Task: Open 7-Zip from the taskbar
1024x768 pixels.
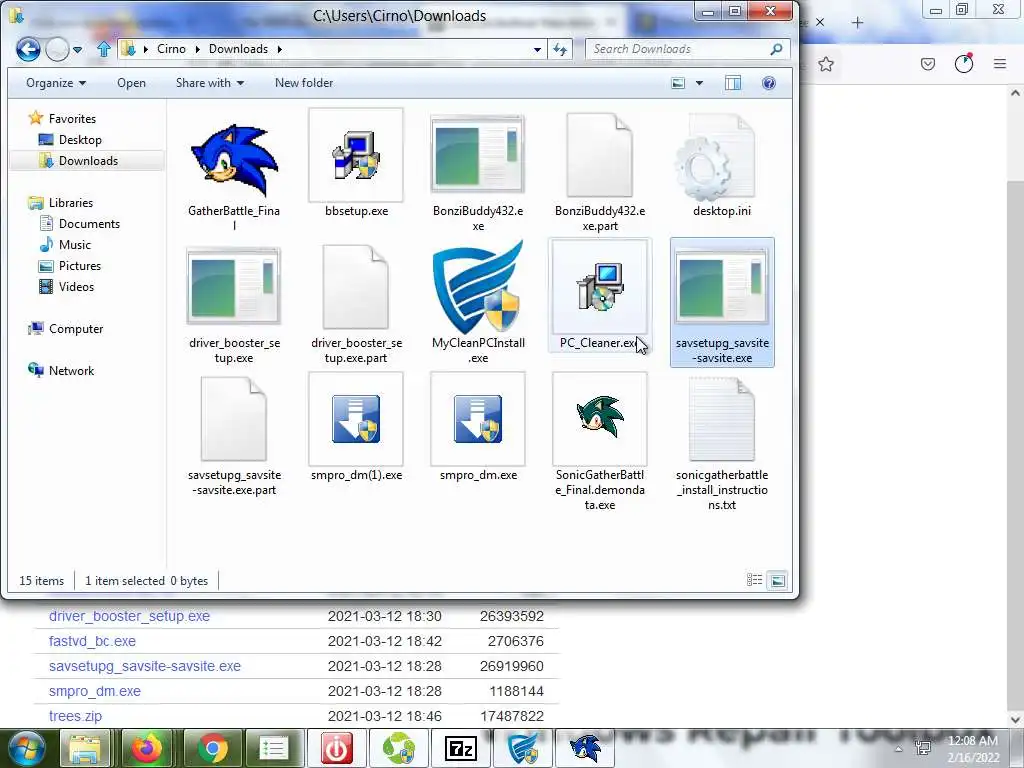Action: (x=460, y=748)
